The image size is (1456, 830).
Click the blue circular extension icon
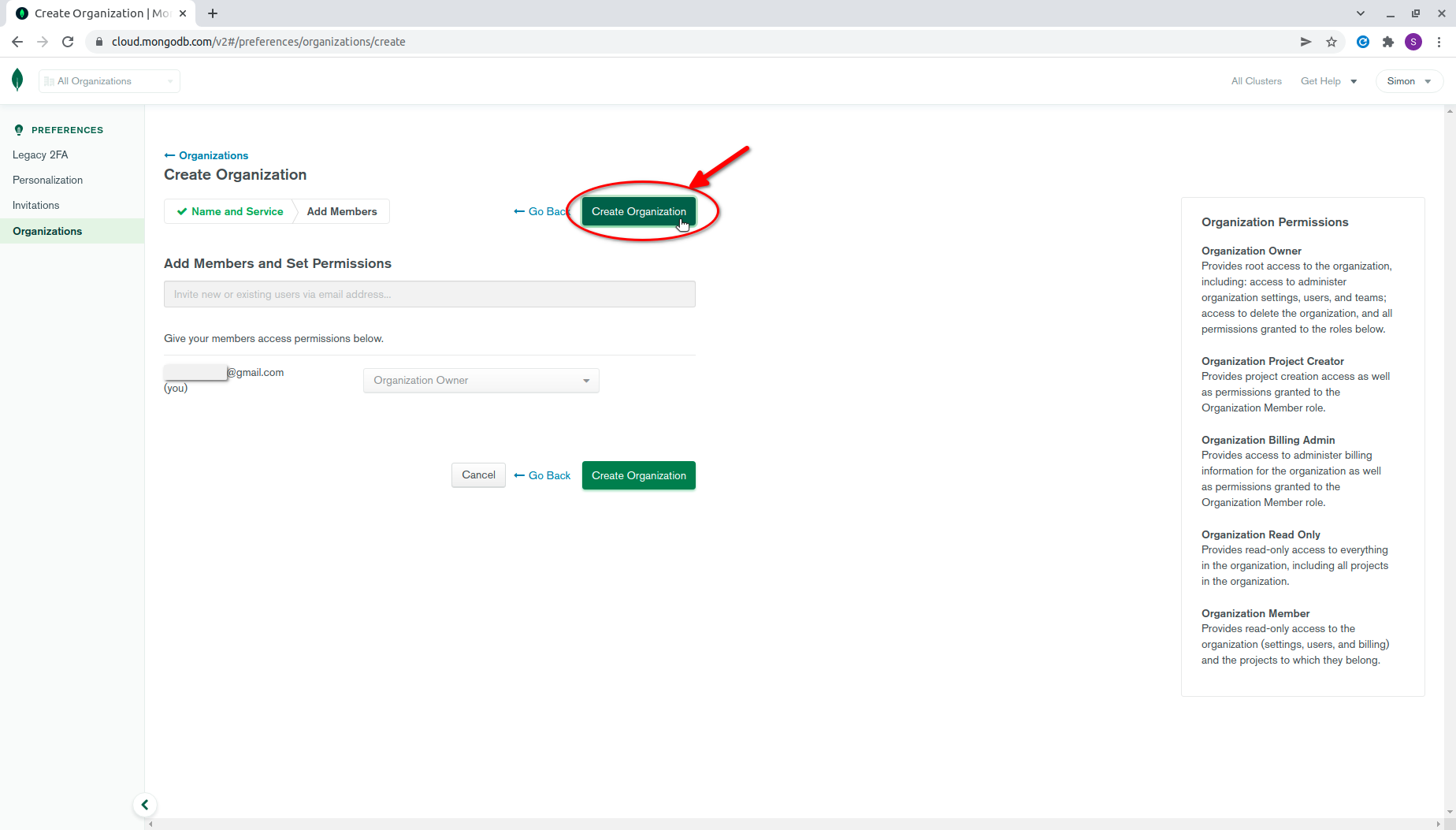point(1363,42)
